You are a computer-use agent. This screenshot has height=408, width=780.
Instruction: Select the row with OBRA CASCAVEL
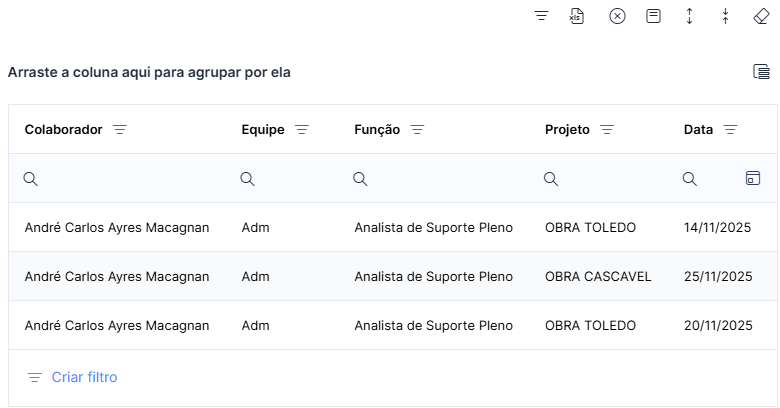392,276
